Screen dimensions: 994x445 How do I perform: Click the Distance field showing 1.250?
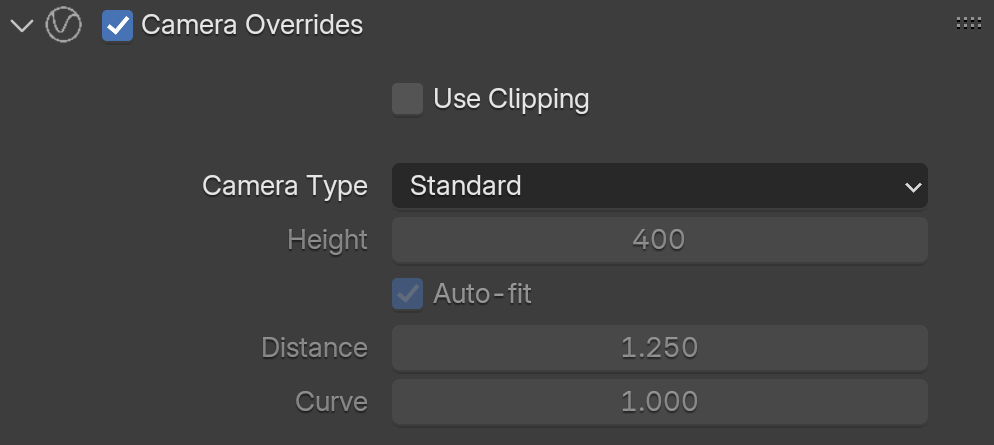click(659, 347)
